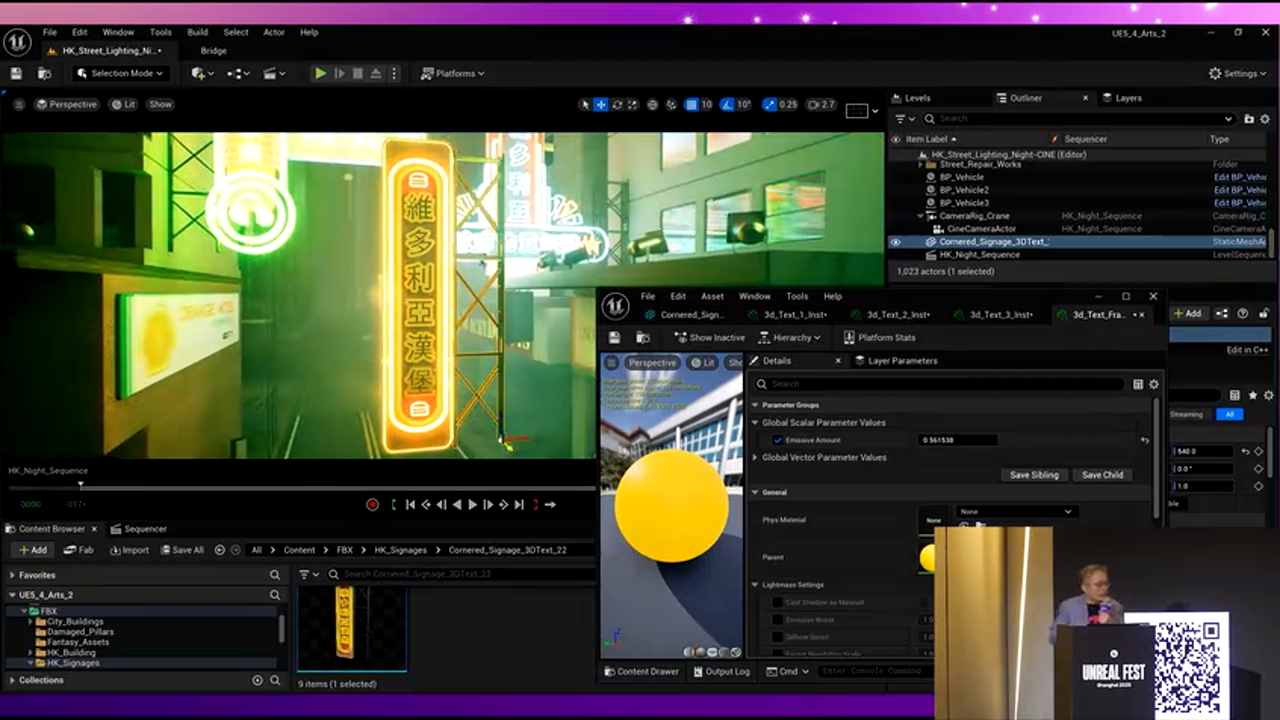Expand the City_Buildings folder in tree
The image size is (1280, 720).
(x=31, y=622)
